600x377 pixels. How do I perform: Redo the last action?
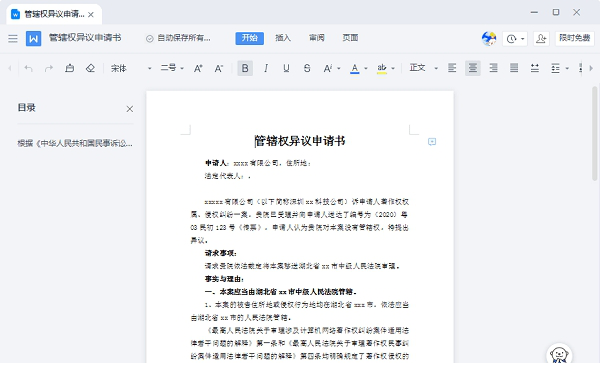click(x=49, y=69)
